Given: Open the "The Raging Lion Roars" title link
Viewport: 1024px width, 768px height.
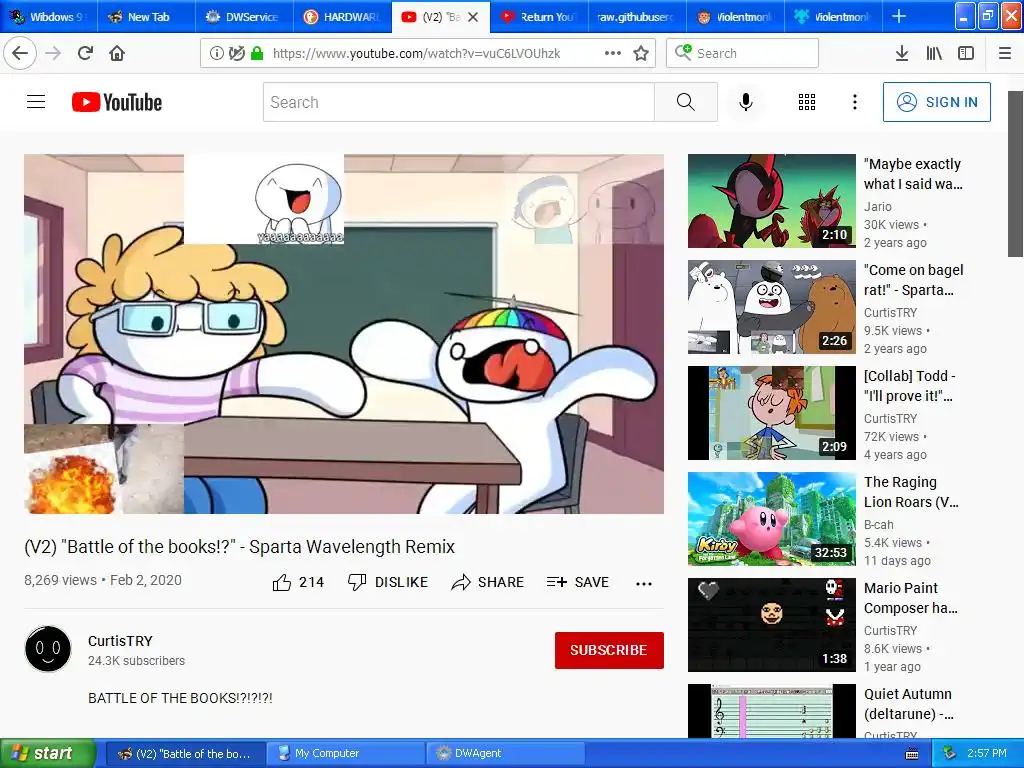Looking at the screenshot, I should (x=911, y=492).
